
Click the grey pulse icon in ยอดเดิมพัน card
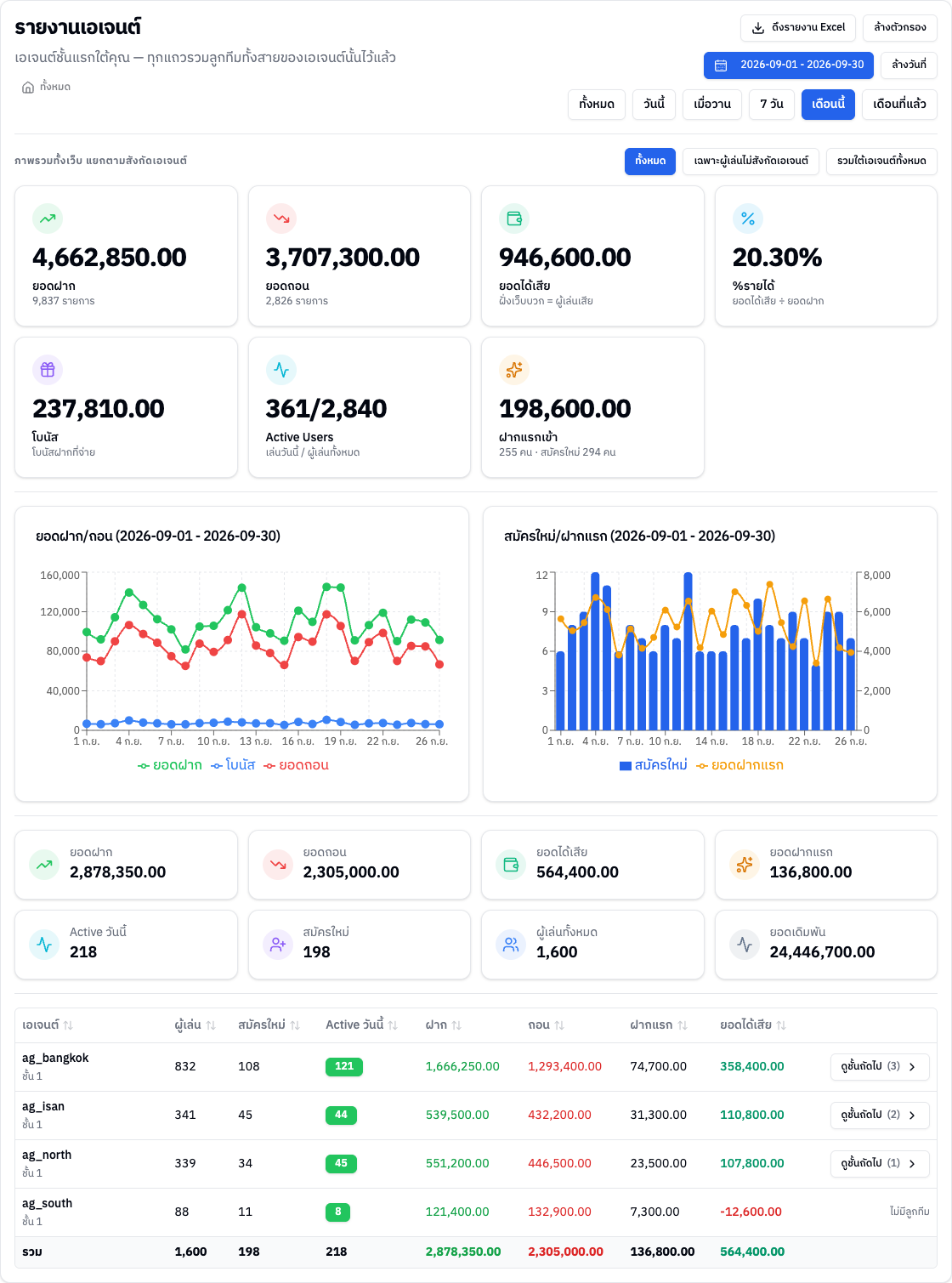pyautogui.click(x=745, y=945)
